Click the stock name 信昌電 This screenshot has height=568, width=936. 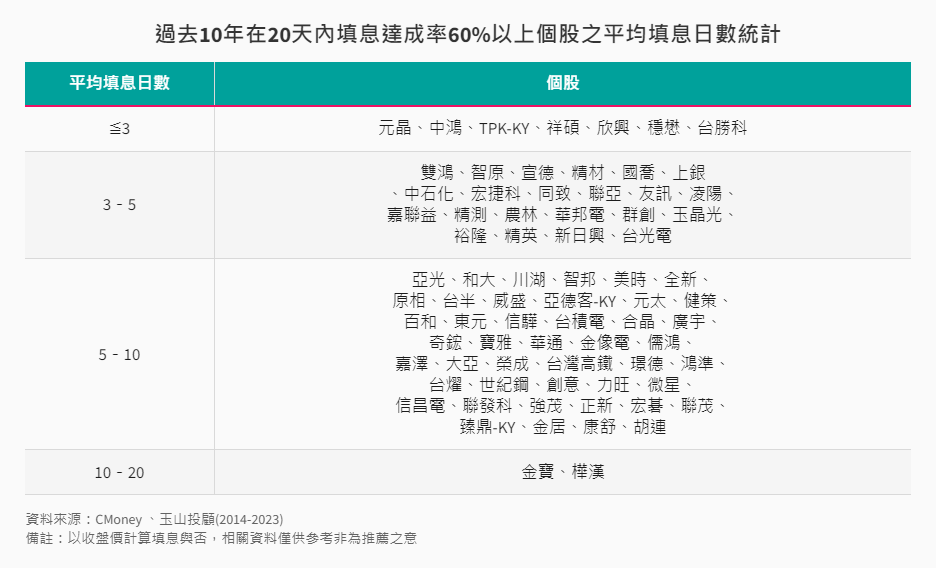point(420,406)
